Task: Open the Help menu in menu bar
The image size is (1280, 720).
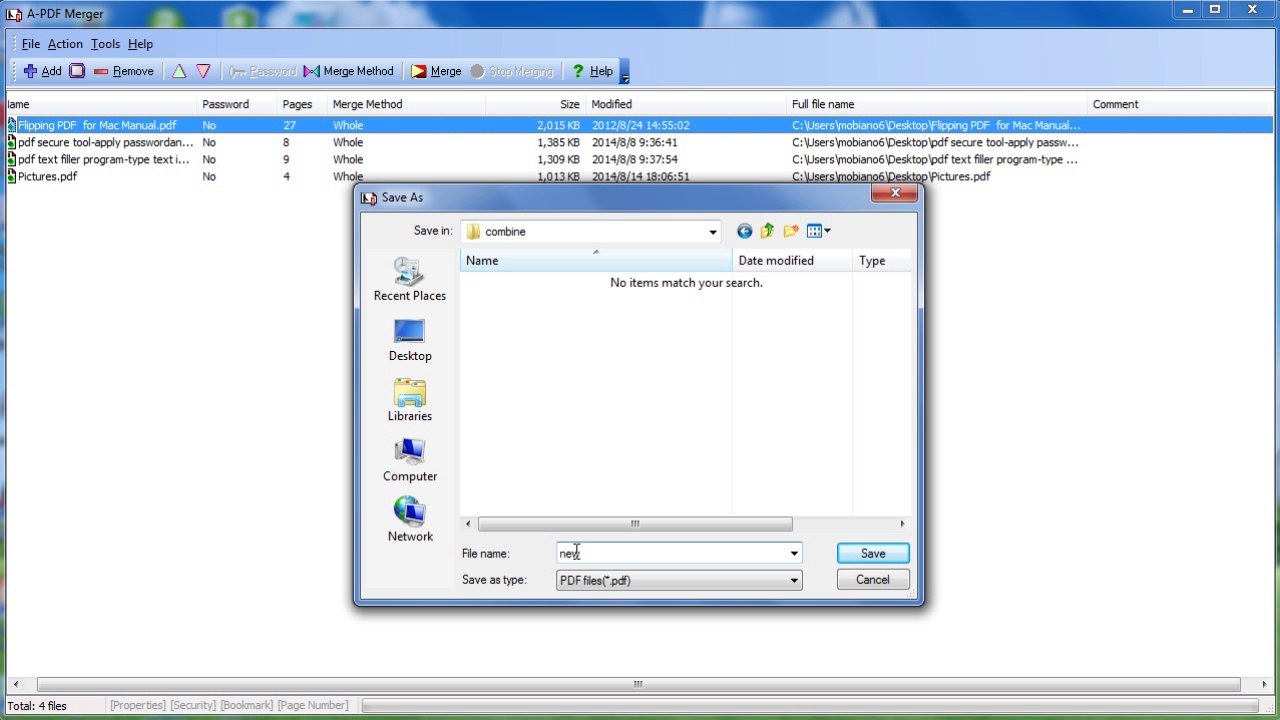Action: point(140,44)
